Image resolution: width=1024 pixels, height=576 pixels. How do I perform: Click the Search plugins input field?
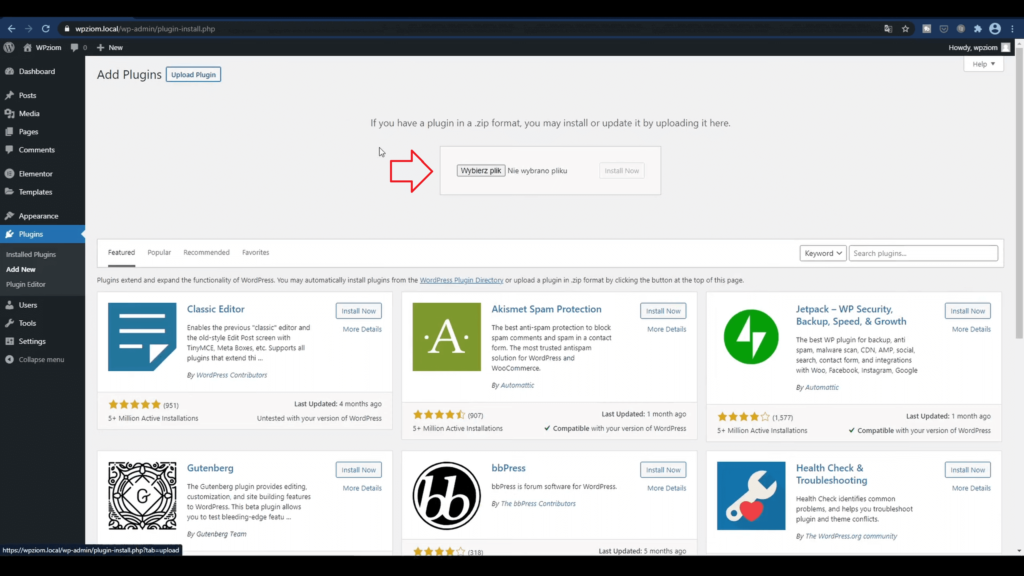(x=923, y=253)
